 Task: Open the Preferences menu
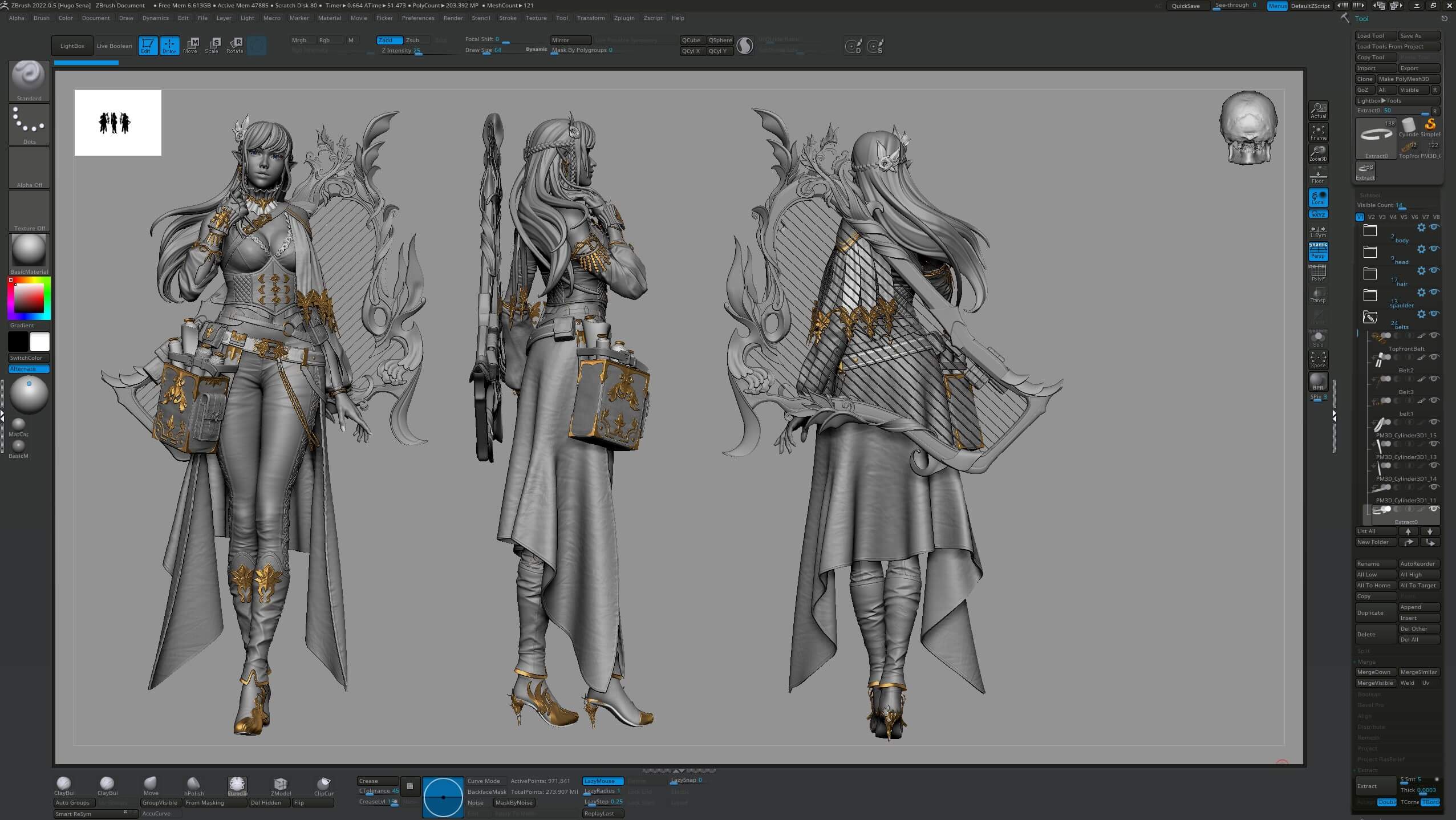click(x=418, y=18)
